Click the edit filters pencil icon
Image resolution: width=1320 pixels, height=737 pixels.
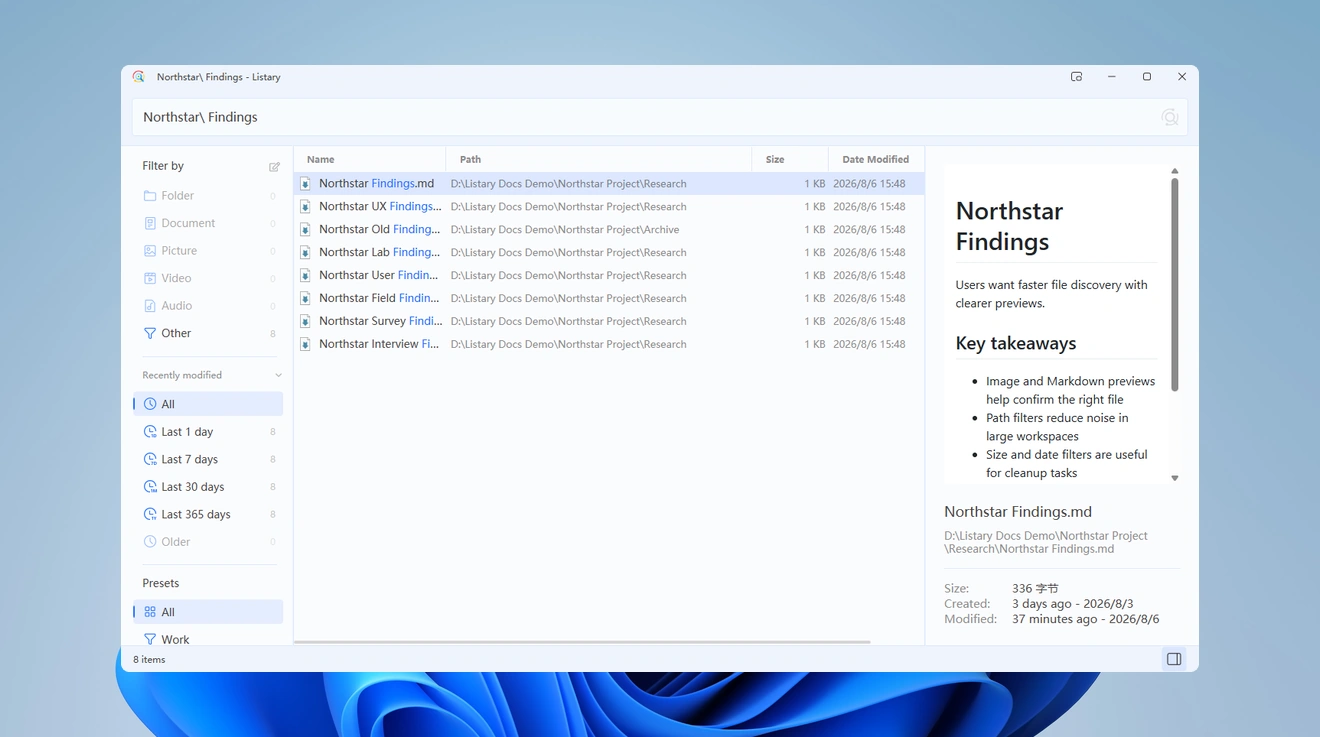click(274, 166)
